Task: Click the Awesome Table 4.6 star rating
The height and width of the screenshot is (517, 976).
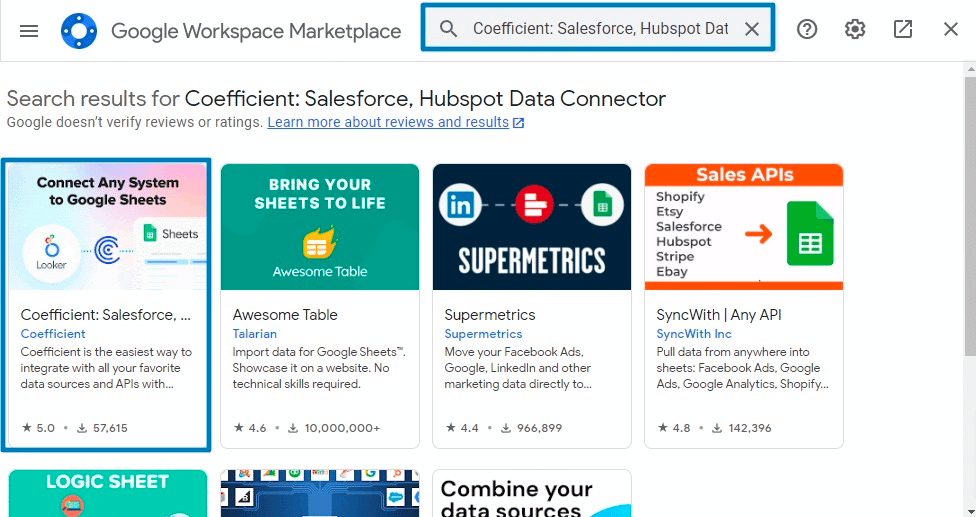Action: 250,428
